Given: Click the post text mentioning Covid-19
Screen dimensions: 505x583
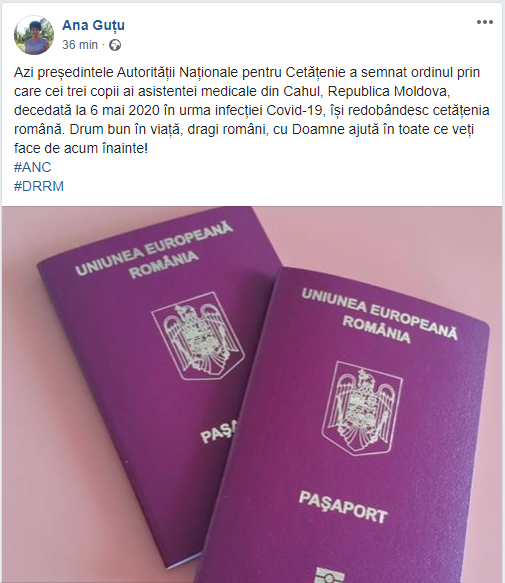Looking at the screenshot, I should pos(251,110).
